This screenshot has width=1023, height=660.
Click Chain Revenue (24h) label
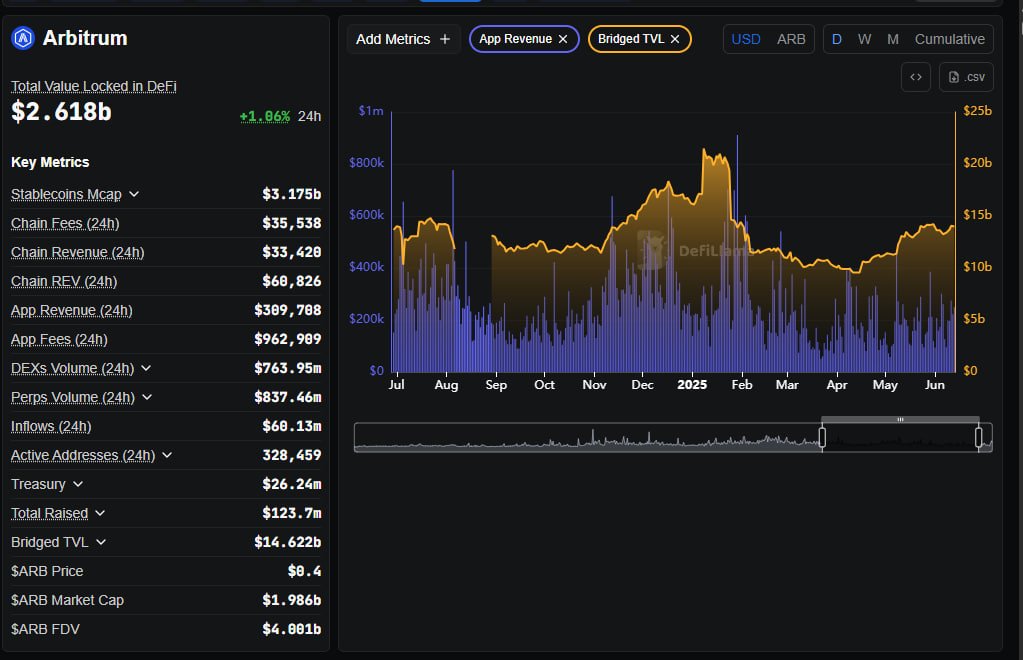click(x=78, y=252)
